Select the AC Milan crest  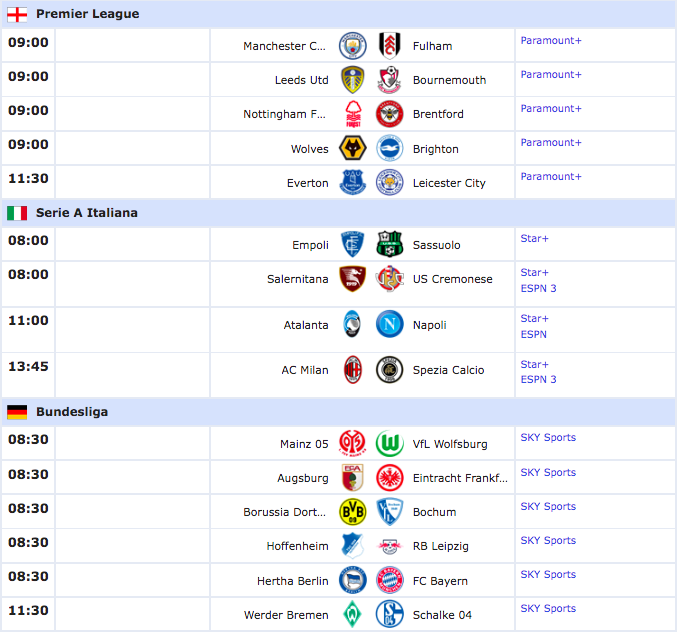(352, 370)
